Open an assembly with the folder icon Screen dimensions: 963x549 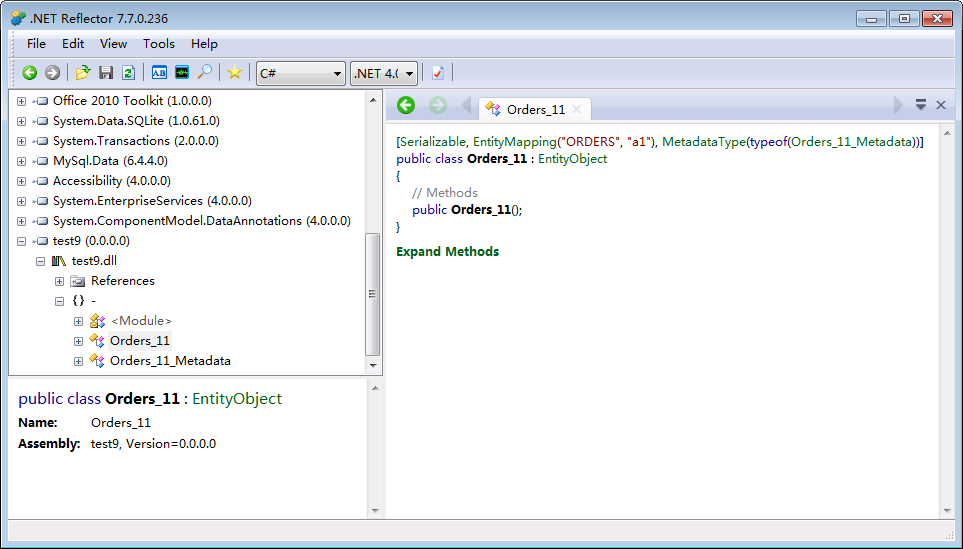pos(83,73)
